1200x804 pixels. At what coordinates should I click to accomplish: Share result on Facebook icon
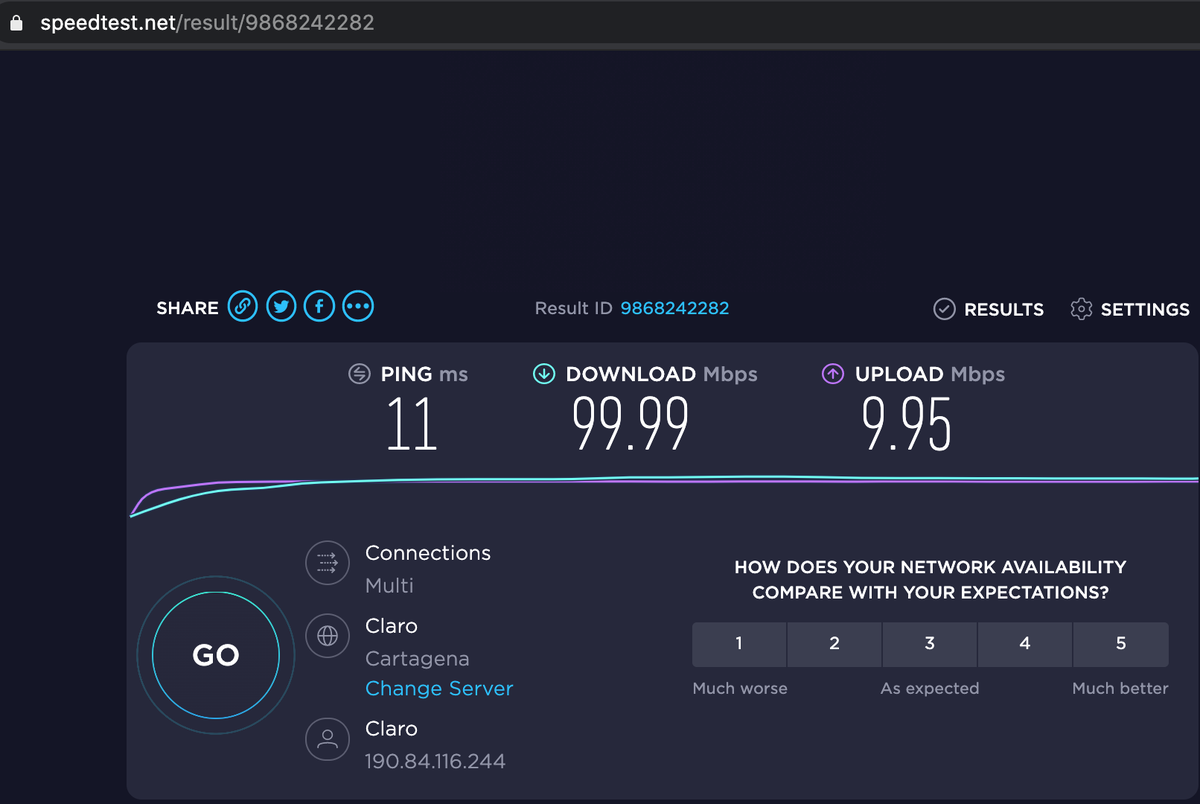pos(319,306)
